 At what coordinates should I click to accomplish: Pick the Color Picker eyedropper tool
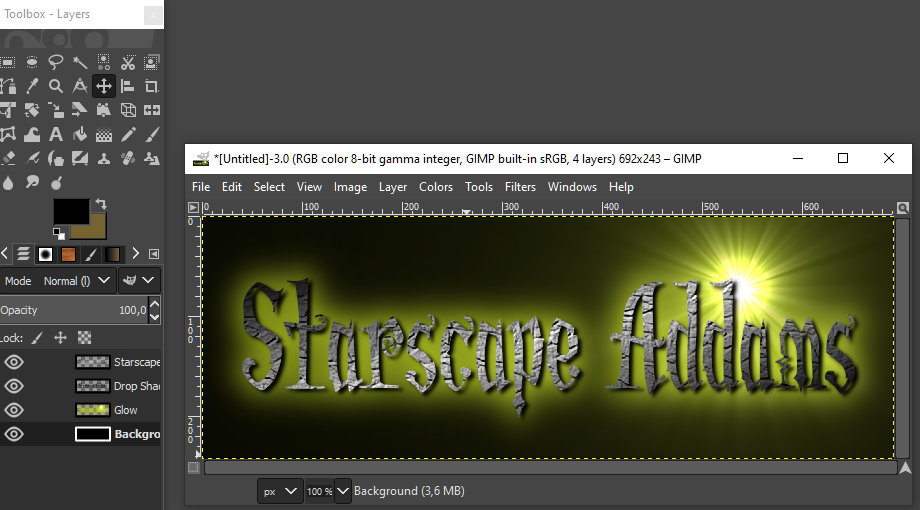click(32, 86)
